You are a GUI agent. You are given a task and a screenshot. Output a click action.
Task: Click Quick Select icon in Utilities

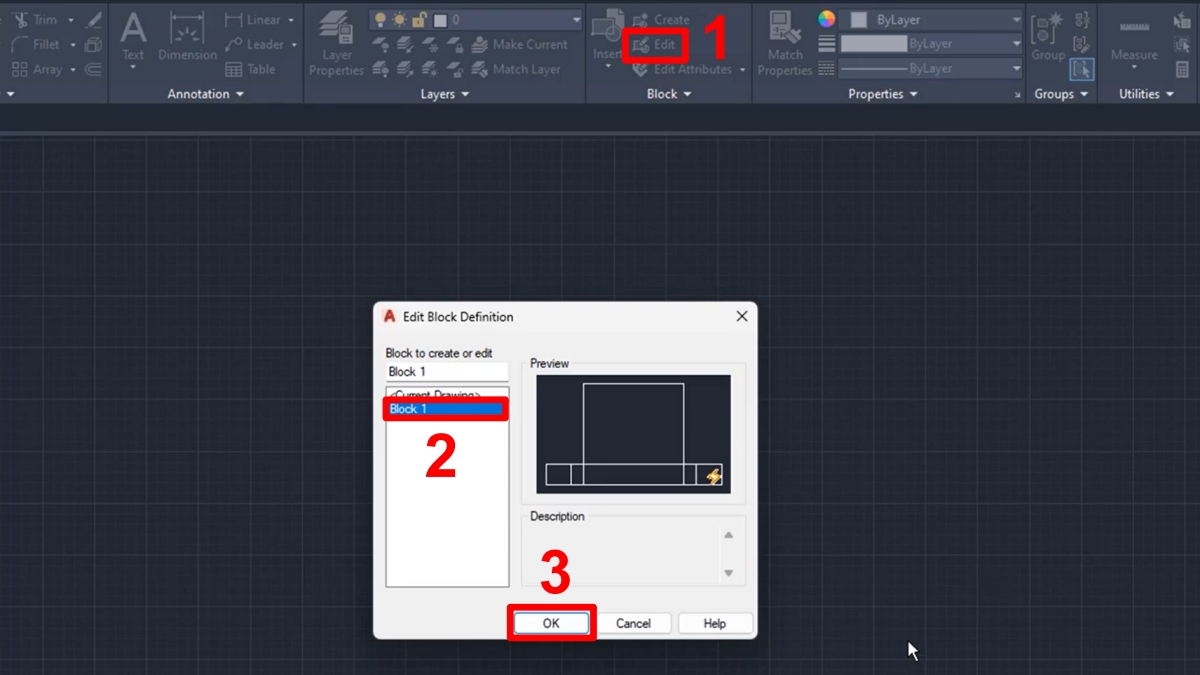[x=1183, y=19]
